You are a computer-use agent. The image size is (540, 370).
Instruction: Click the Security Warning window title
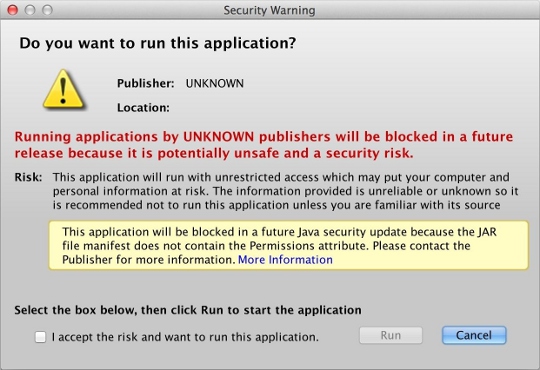(269, 10)
